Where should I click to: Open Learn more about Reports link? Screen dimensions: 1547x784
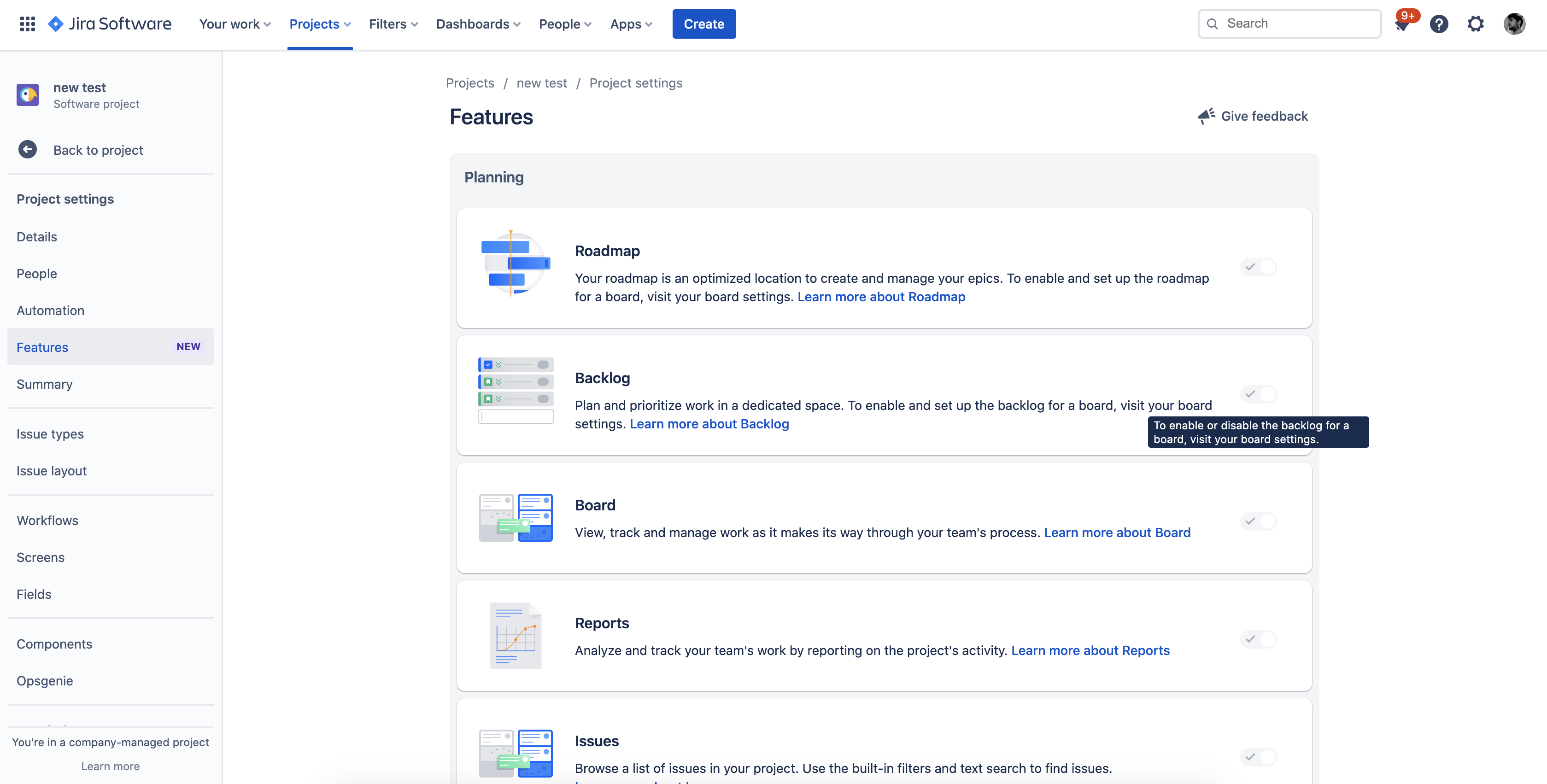(x=1090, y=650)
